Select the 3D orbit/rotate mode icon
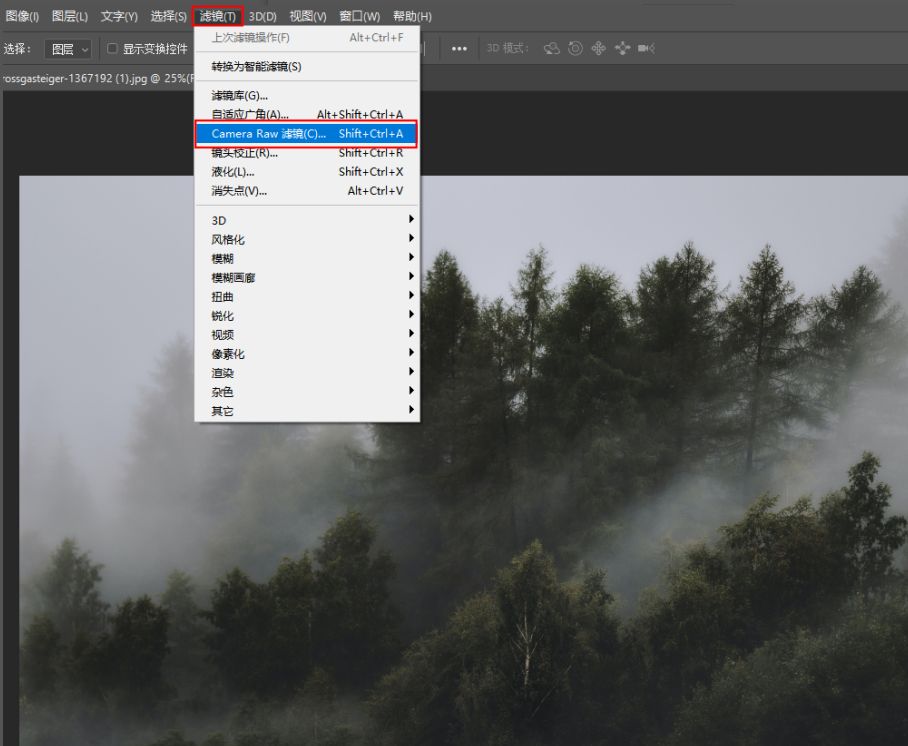Screen dimensions: 908x746 click(x=552, y=49)
